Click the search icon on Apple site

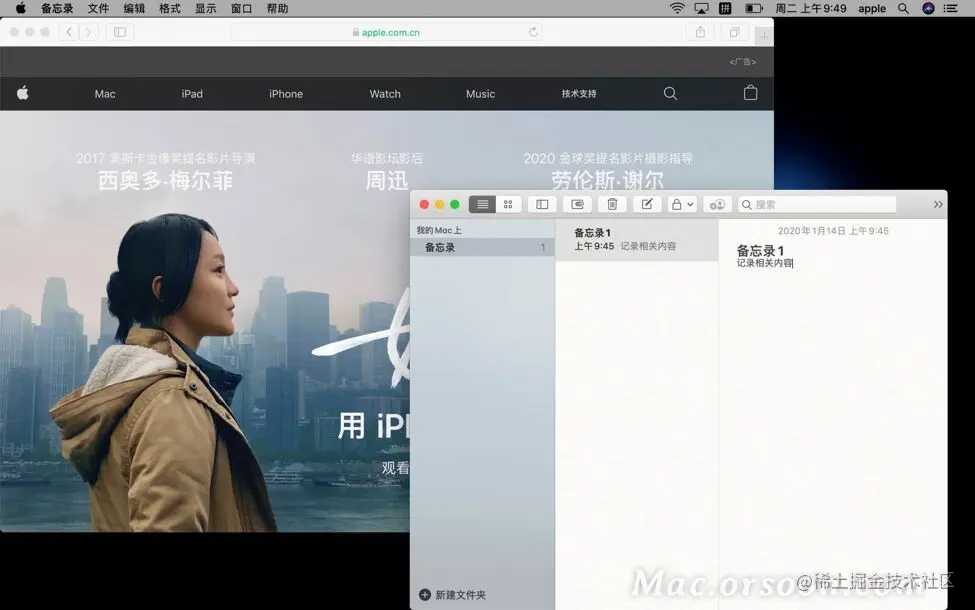pyautogui.click(x=670, y=93)
